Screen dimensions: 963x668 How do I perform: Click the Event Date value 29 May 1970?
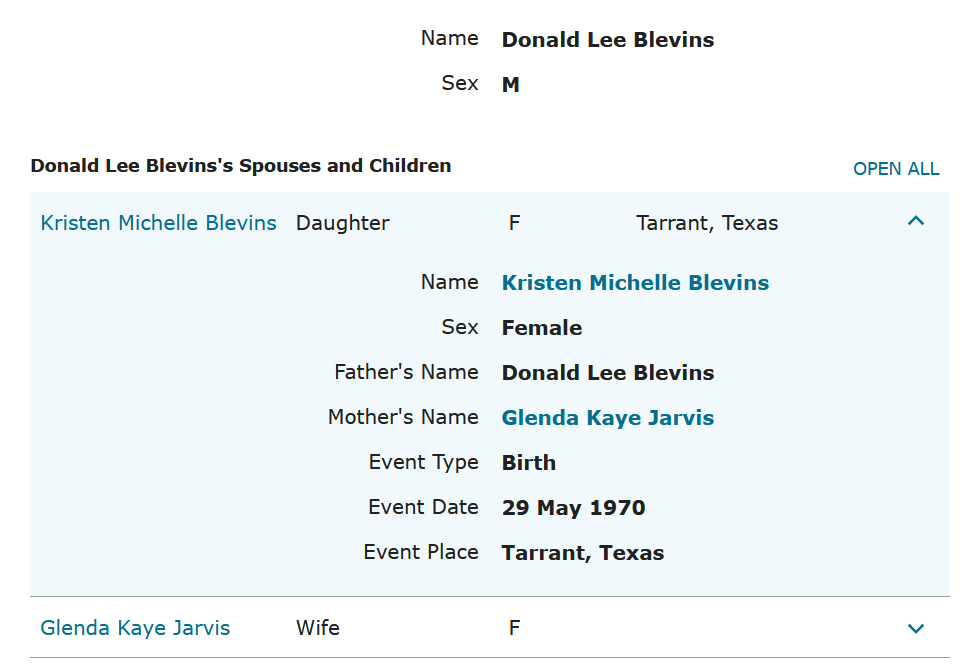point(573,508)
